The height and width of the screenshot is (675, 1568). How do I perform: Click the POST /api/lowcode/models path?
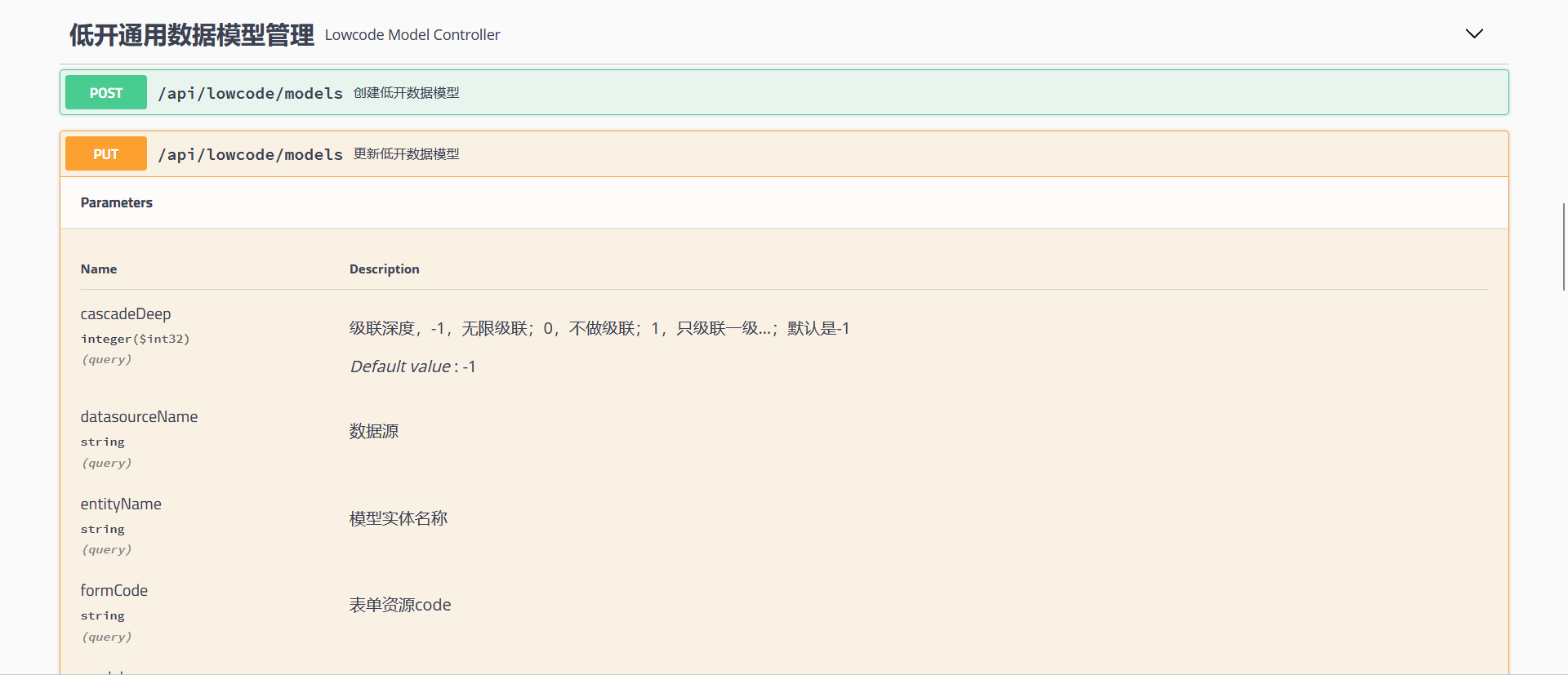[x=250, y=94]
